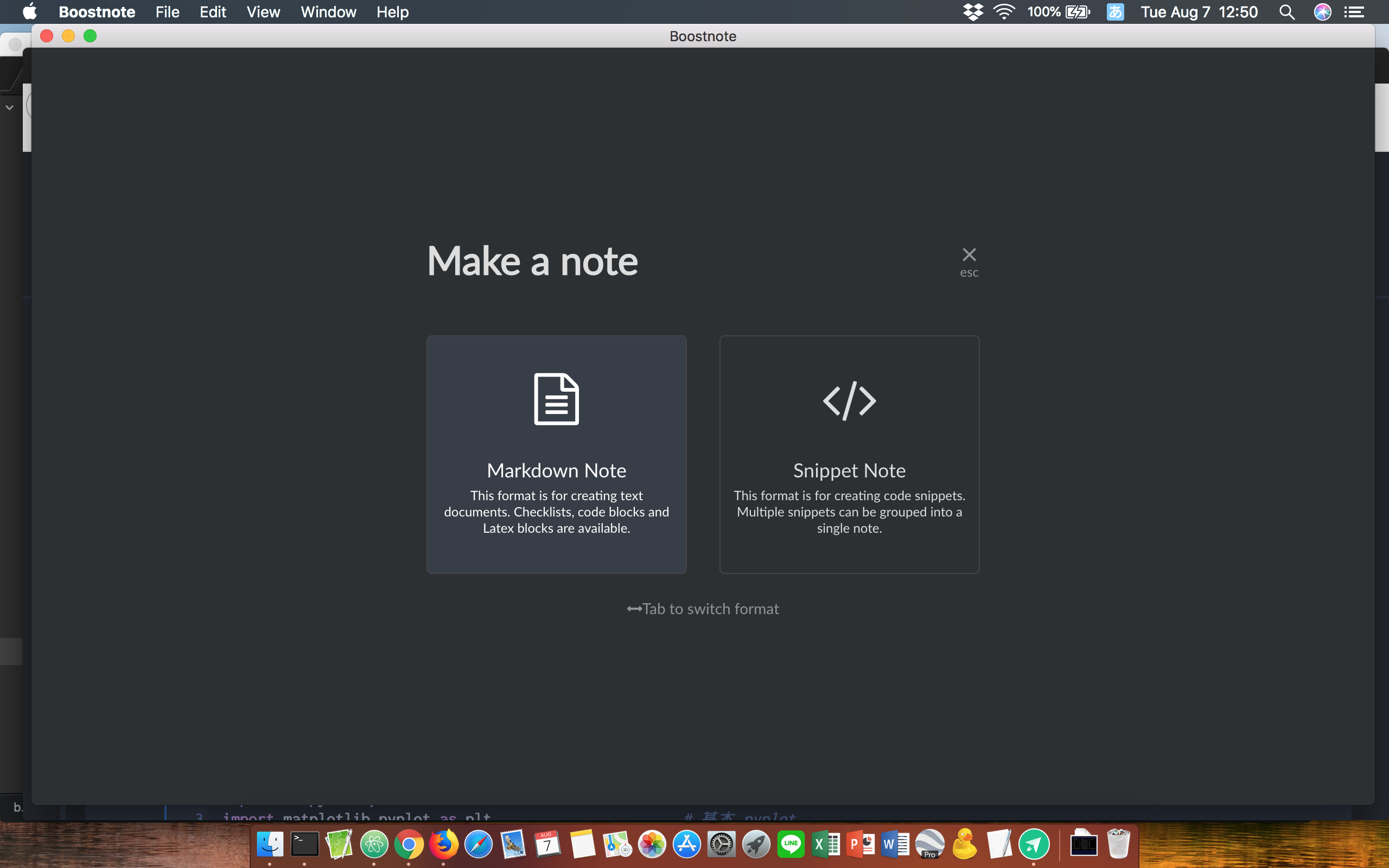Open the Trash in the dock
Viewport: 1389px width, 868px height.
(x=1118, y=844)
